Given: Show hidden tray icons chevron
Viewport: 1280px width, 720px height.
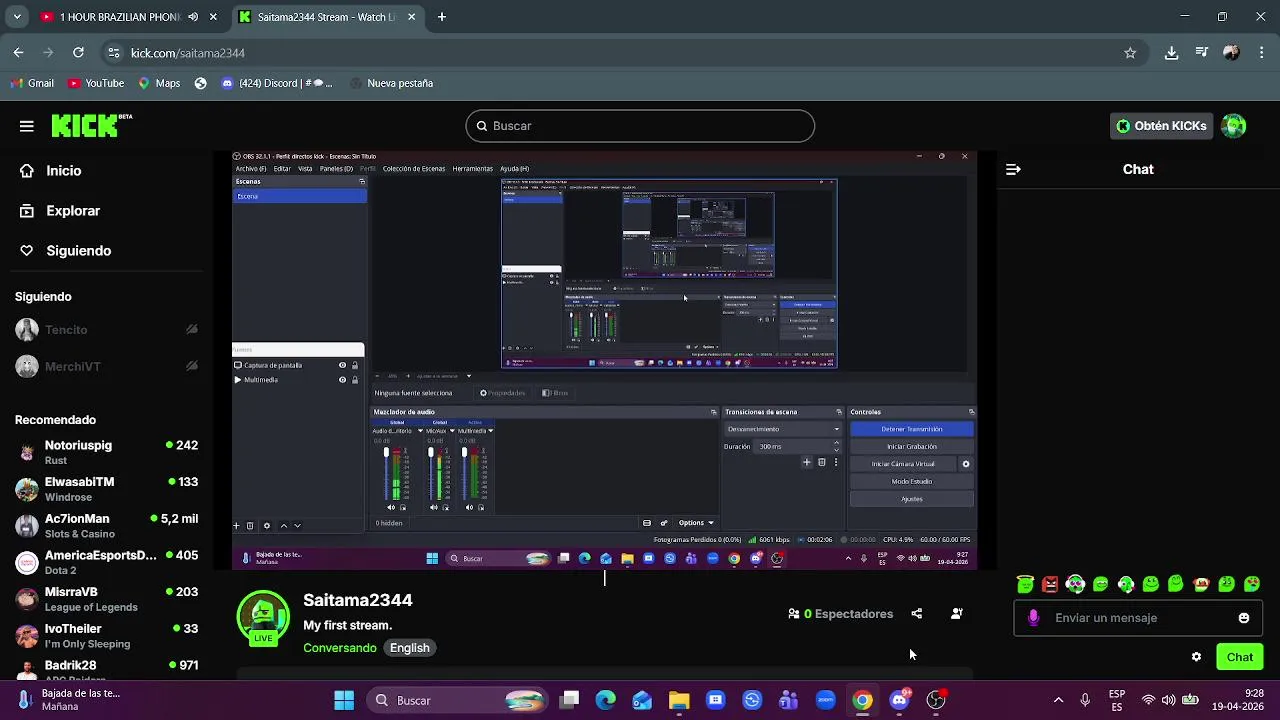Looking at the screenshot, I should [1058, 700].
